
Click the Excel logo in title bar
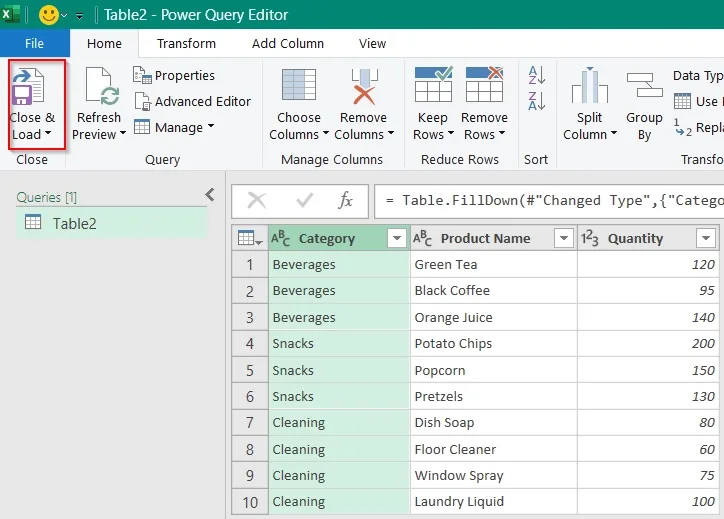tap(10, 14)
